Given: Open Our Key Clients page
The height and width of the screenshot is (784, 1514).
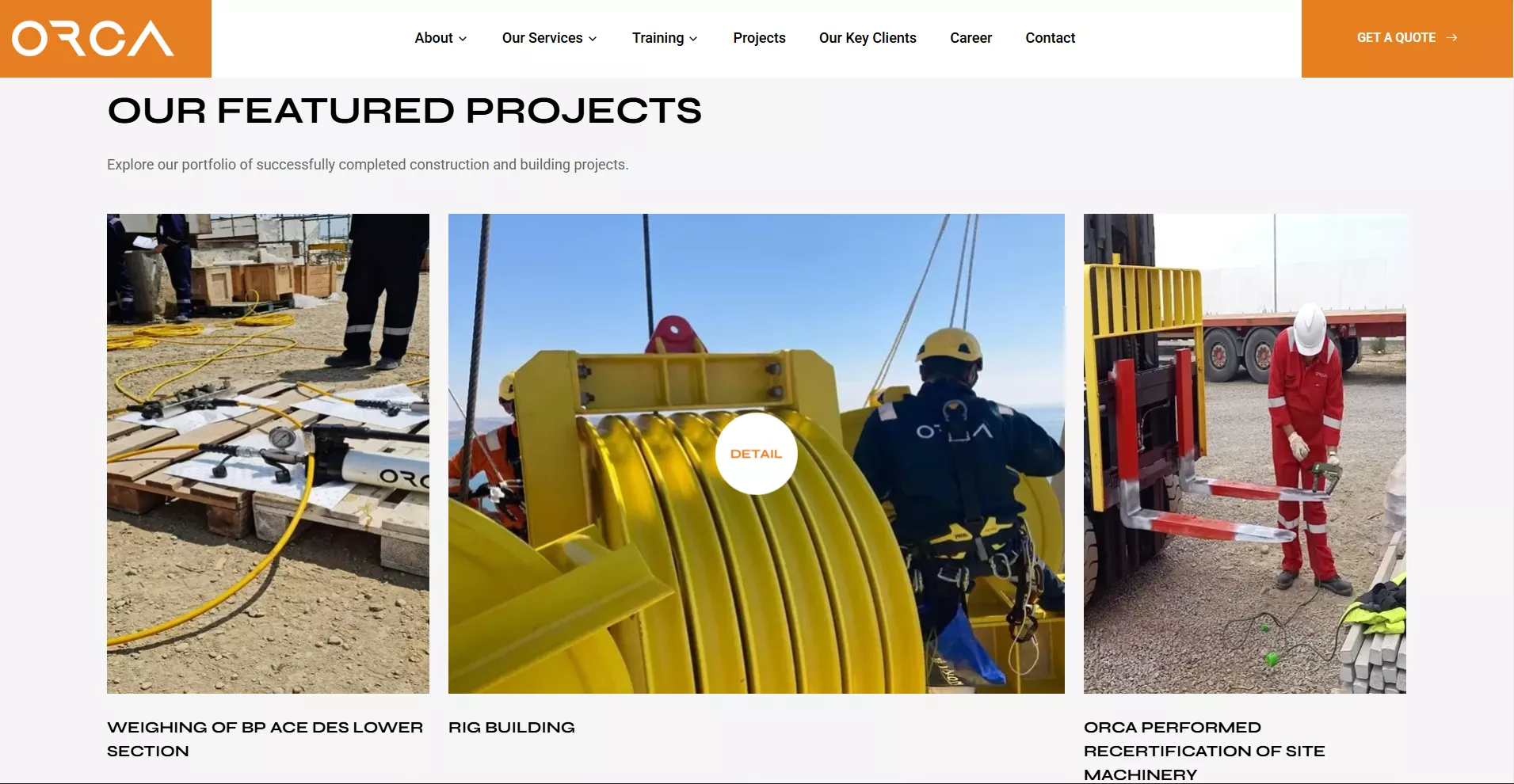Looking at the screenshot, I should point(868,38).
